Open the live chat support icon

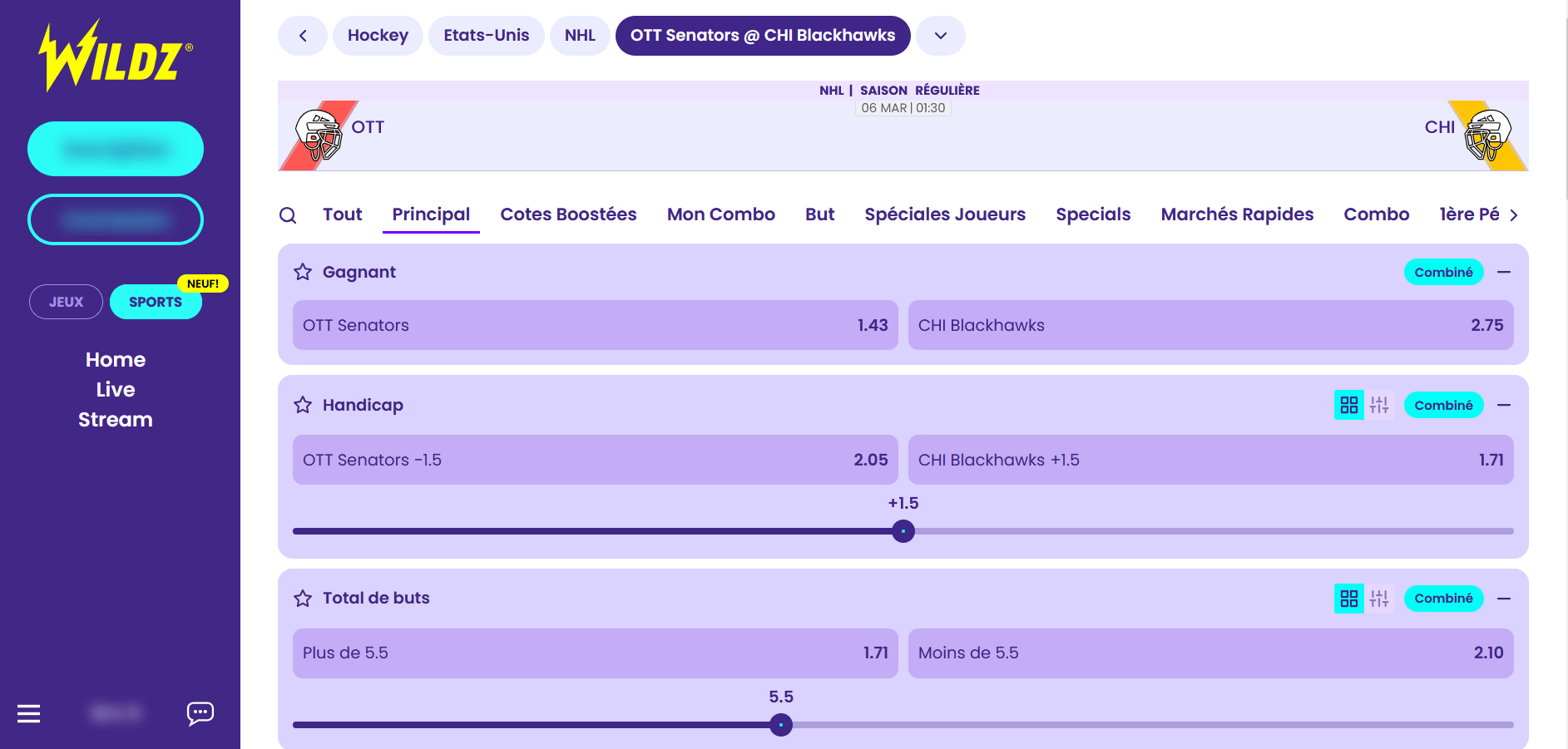[x=200, y=713]
